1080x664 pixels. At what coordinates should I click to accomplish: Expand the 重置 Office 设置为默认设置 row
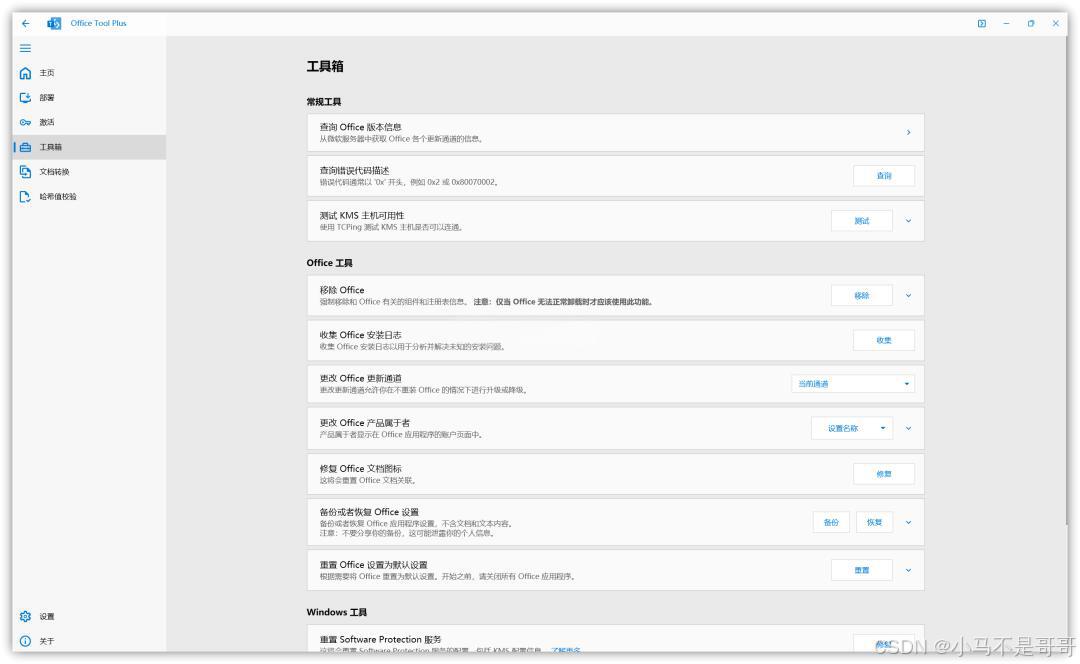pos(908,570)
